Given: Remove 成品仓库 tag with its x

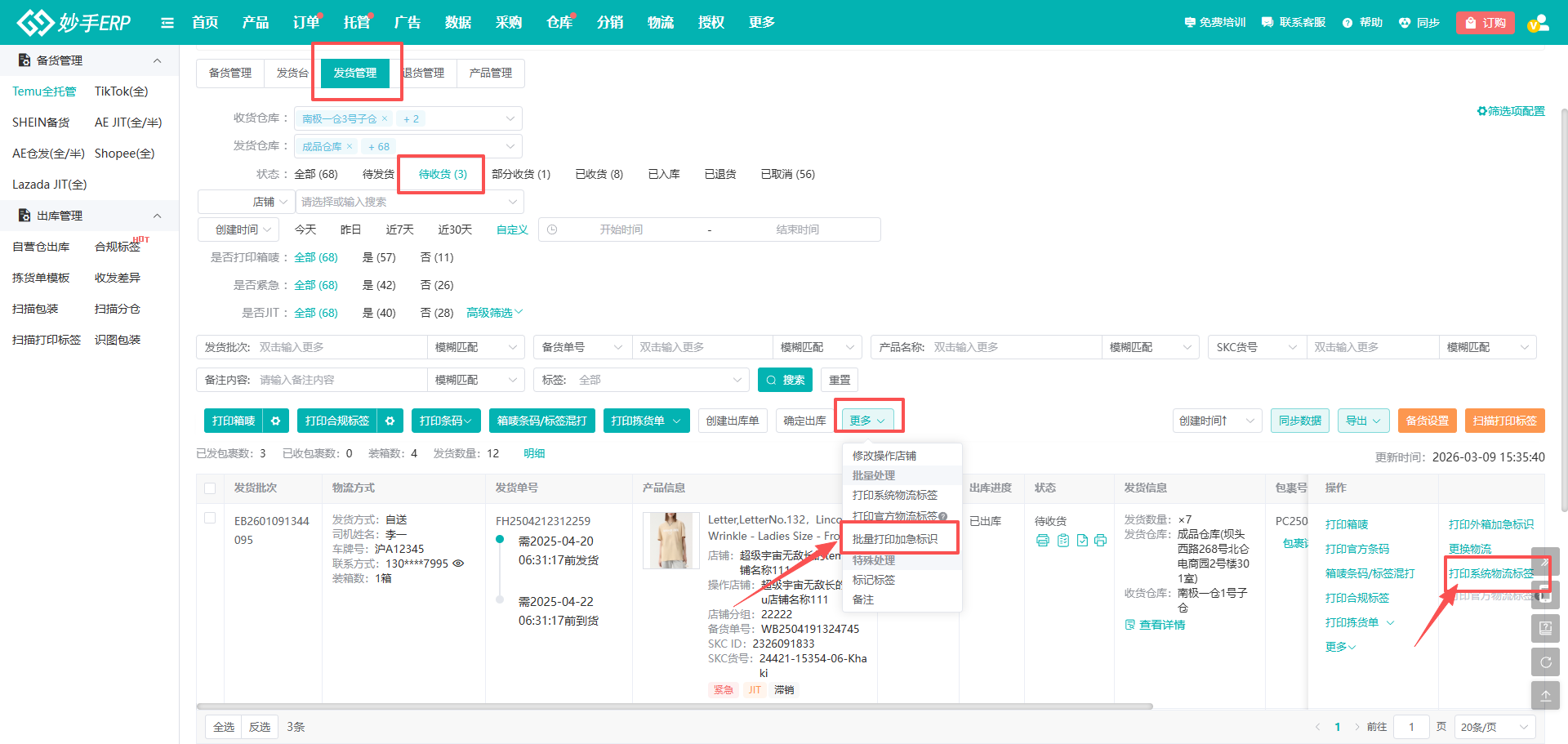Looking at the screenshot, I should point(350,146).
